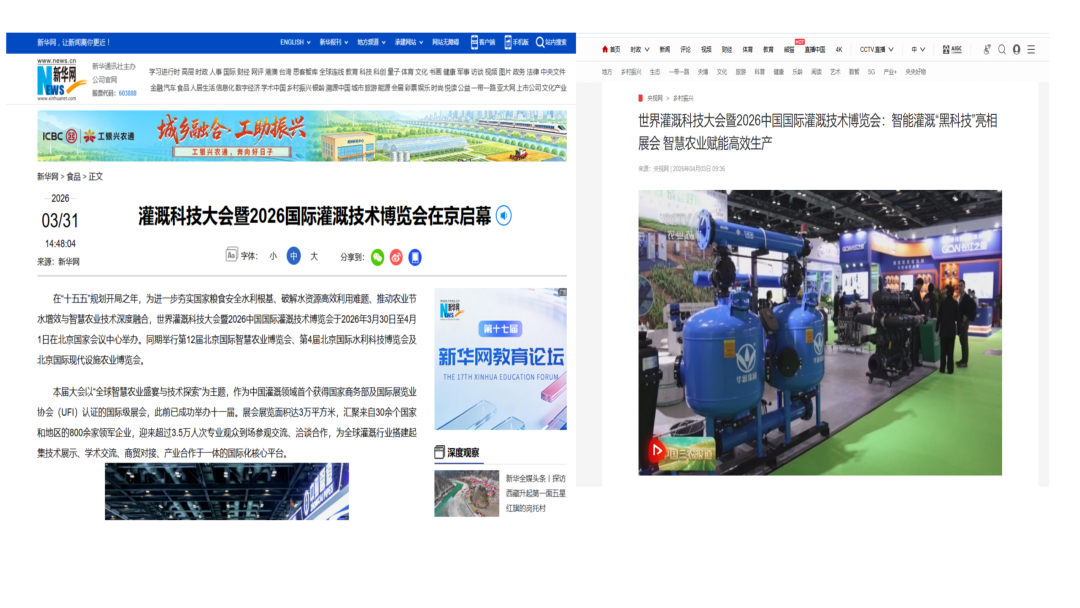Open 中央文件 in Xinhua navigation

pyautogui.click(x=553, y=72)
